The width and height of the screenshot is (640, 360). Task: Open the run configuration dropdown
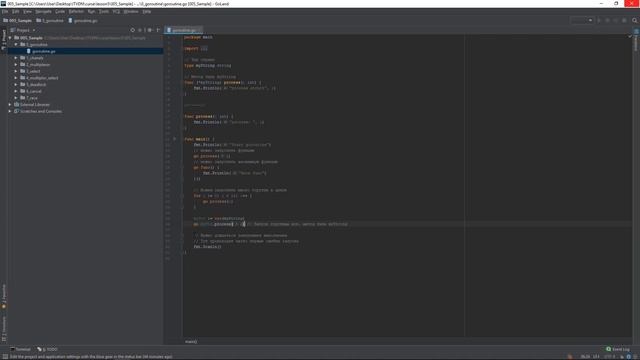click(582, 20)
